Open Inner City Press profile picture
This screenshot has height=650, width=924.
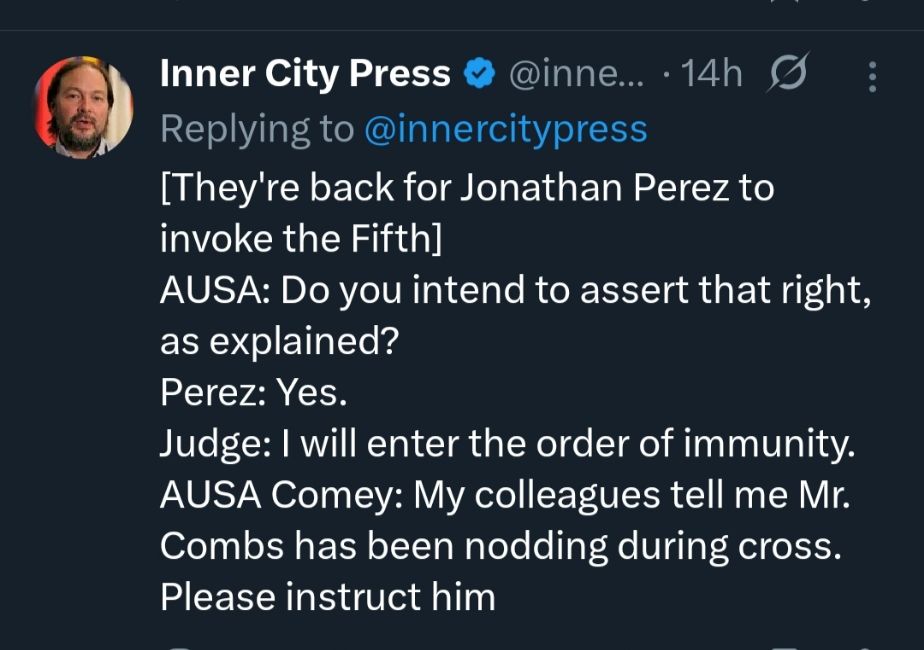click(x=83, y=107)
